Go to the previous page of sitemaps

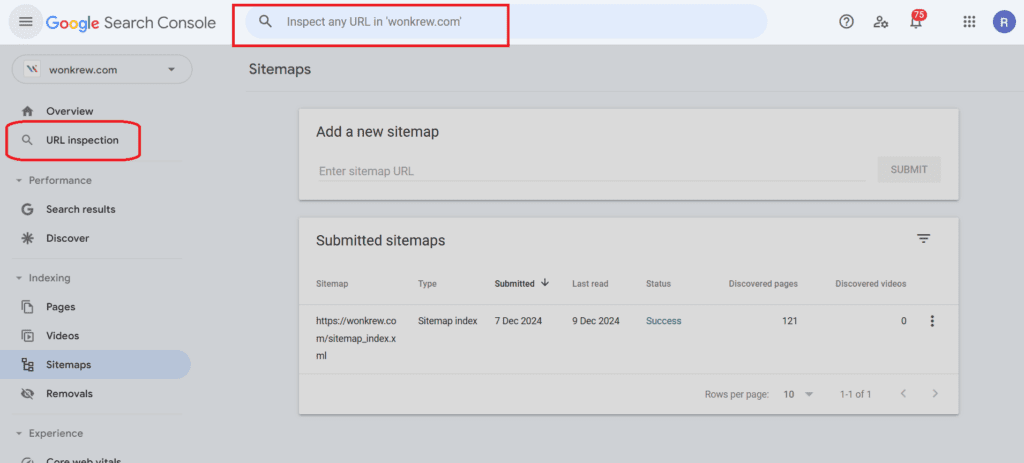[x=903, y=393]
